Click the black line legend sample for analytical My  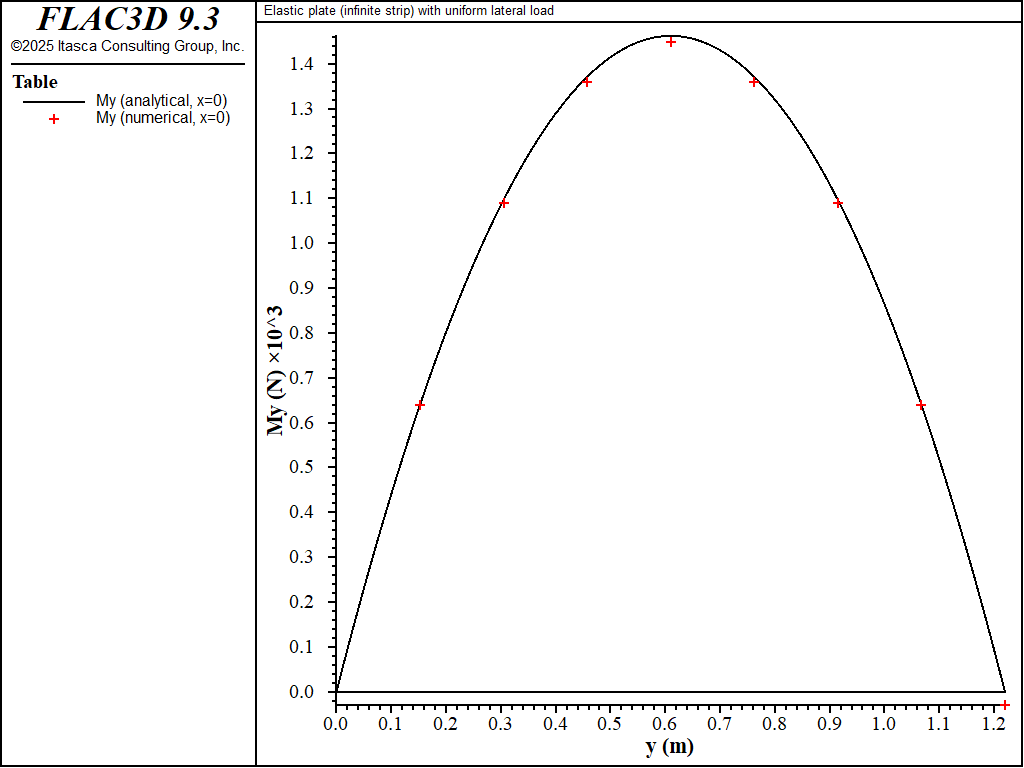tap(54, 101)
